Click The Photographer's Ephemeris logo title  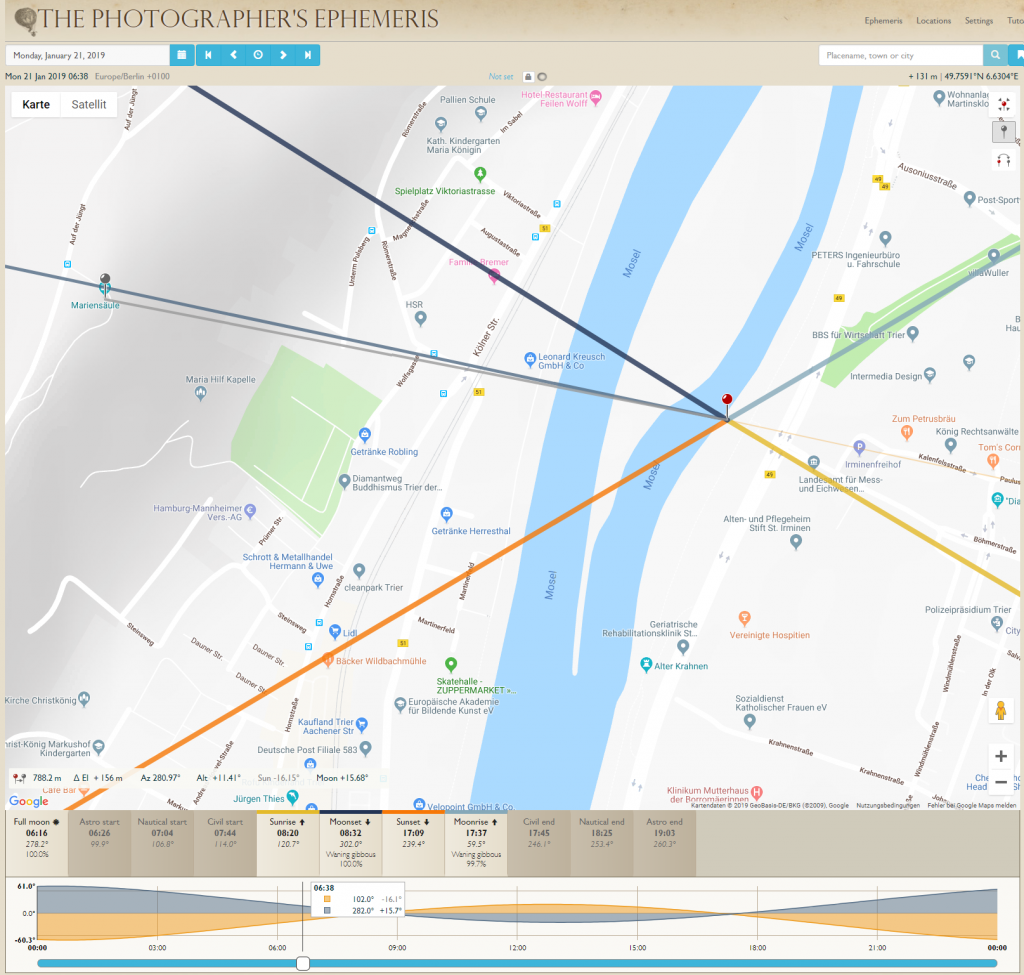click(x=226, y=20)
